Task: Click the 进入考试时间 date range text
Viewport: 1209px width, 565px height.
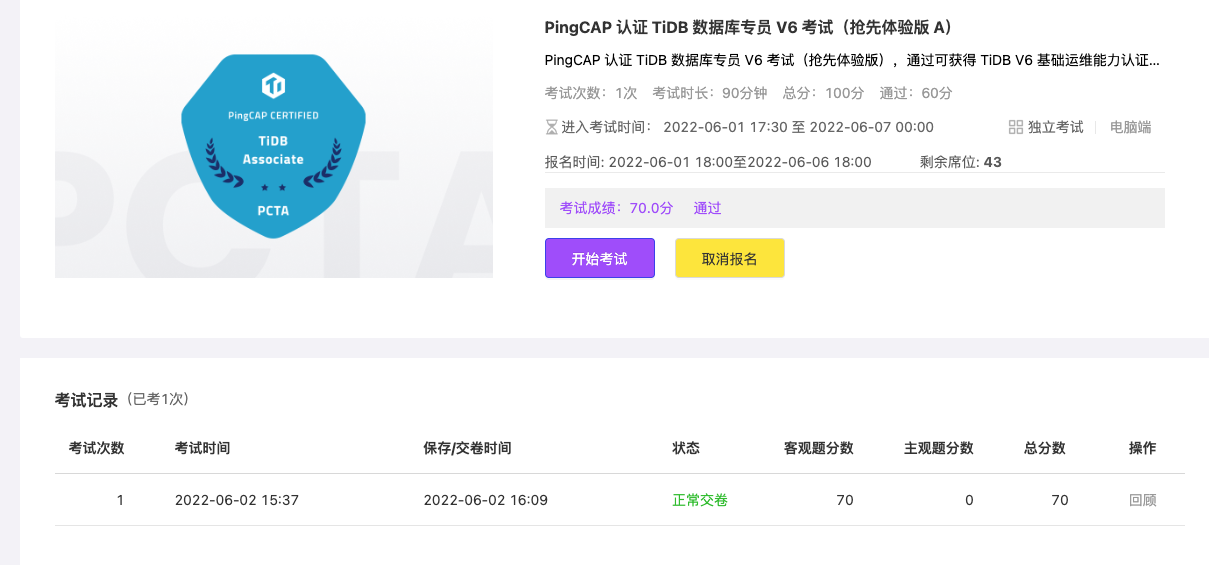Action: 798,127
